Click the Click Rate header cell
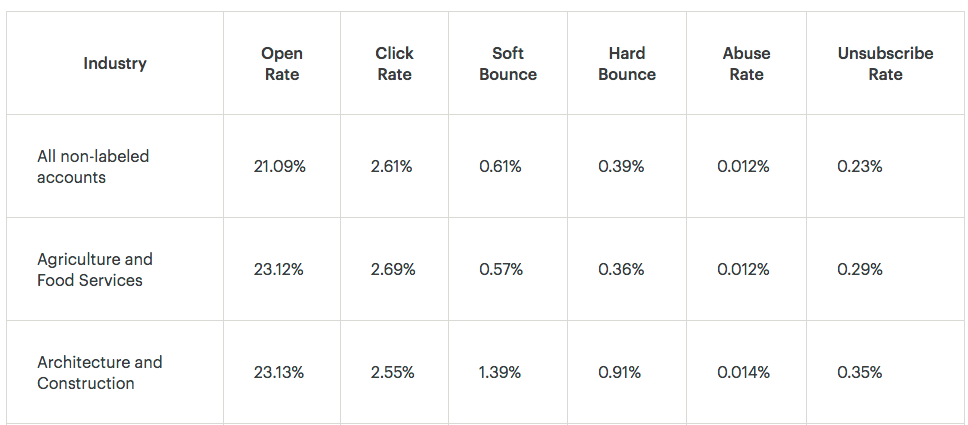The height and width of the screenshot is (425, 968). tap(394, 64)
